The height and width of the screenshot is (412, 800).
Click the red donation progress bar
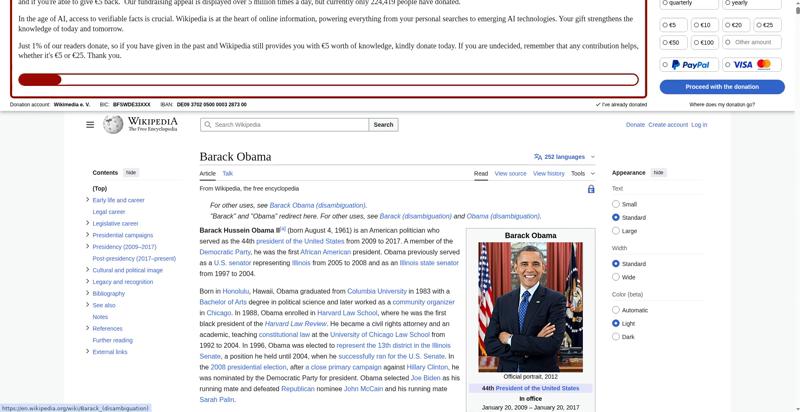click(x=40, y=80)
